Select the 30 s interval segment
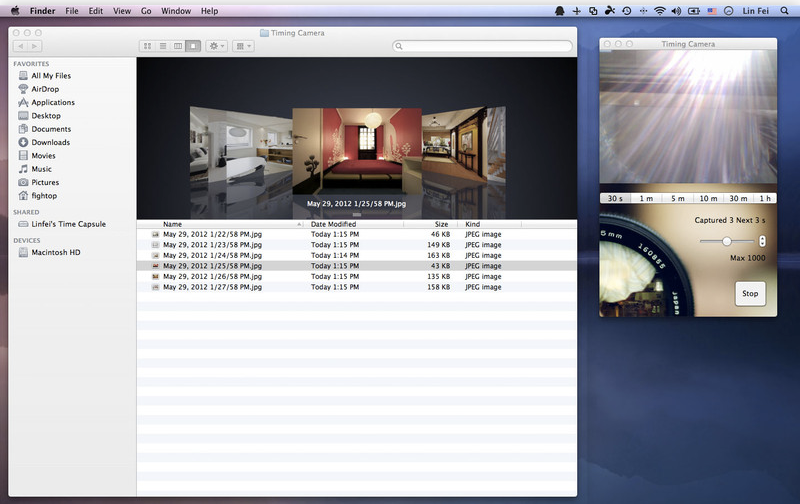This screenshot has width=800, height=504. 615,198
